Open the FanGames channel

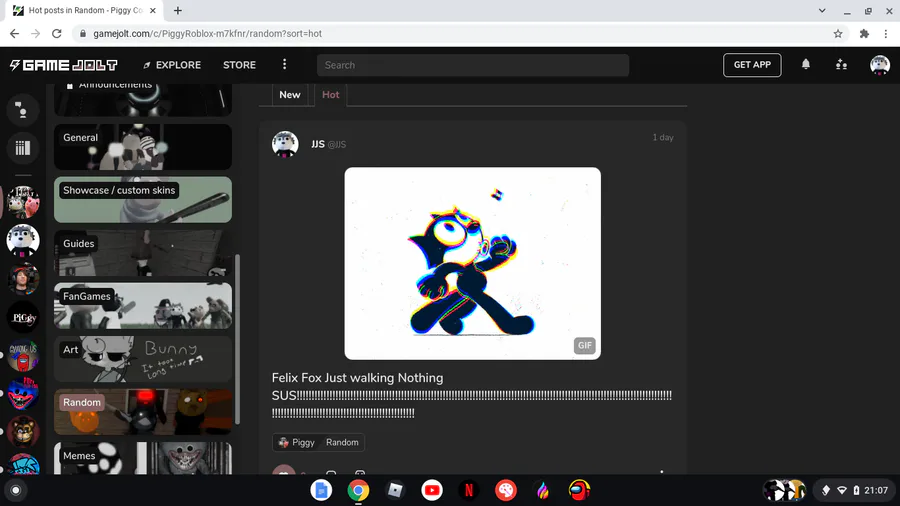[x=143, y=306]
